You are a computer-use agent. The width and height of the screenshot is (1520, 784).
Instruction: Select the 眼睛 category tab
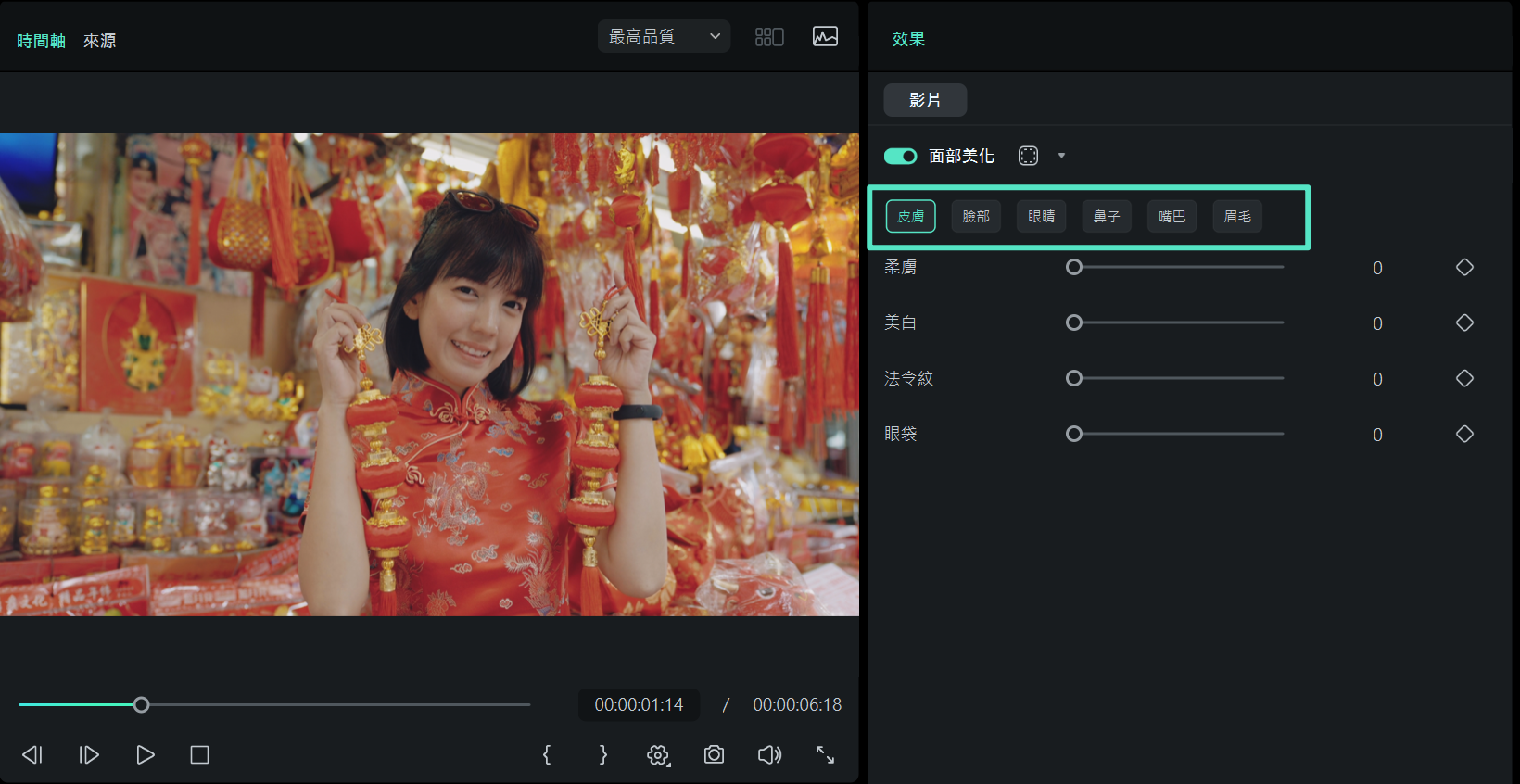coord(1041,216)
